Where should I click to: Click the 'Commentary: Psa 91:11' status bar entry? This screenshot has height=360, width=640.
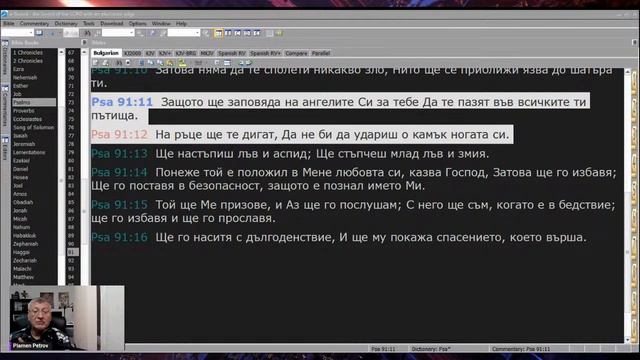point(521,349)
